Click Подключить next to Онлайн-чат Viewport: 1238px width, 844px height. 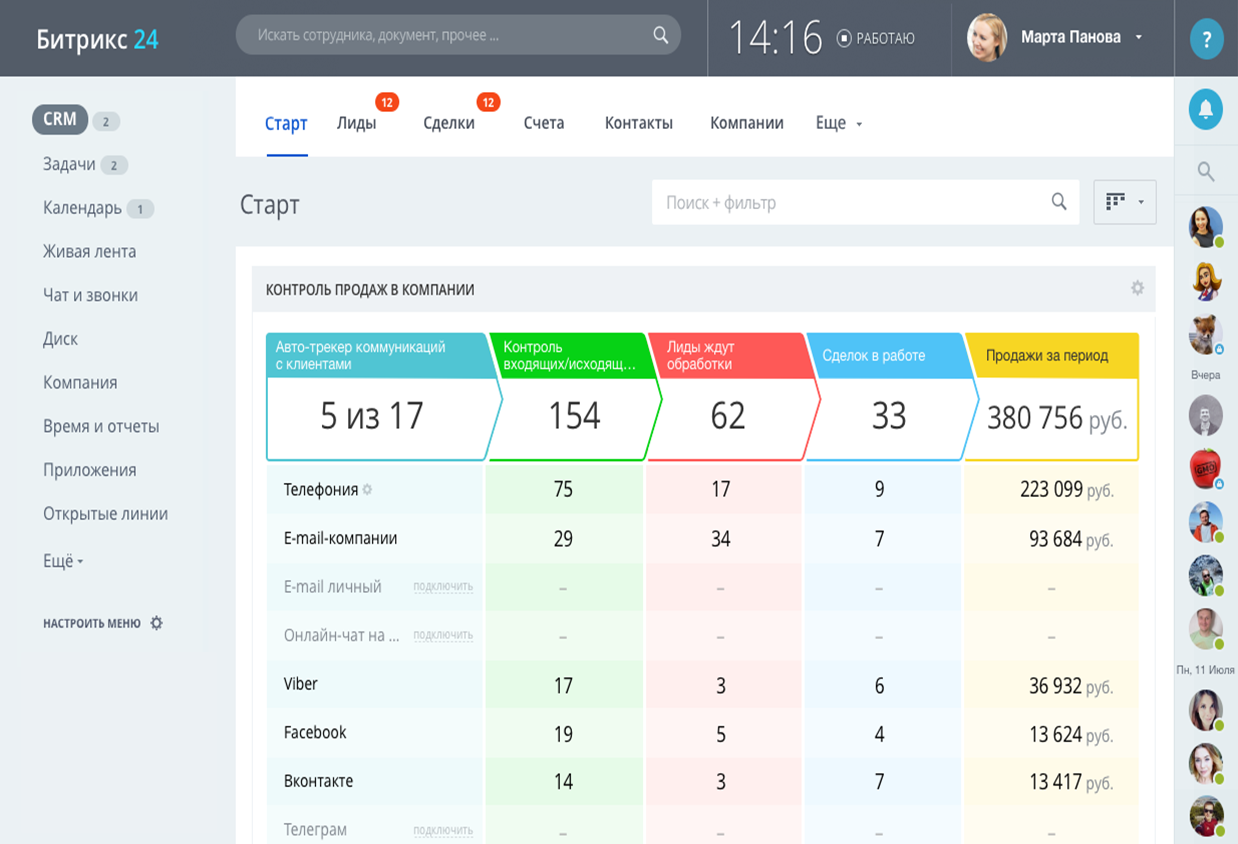coord(443,636)
